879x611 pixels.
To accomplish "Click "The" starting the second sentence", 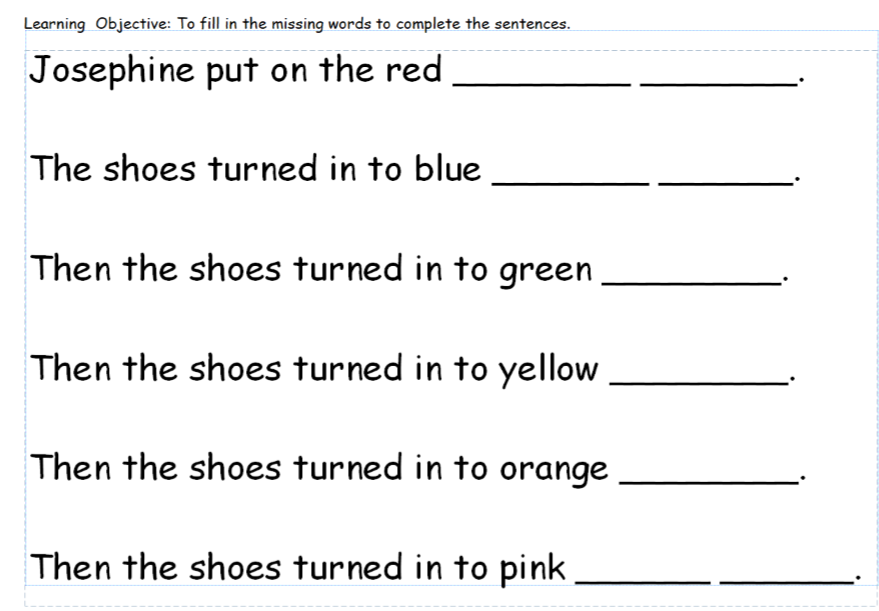I will 61,168.
